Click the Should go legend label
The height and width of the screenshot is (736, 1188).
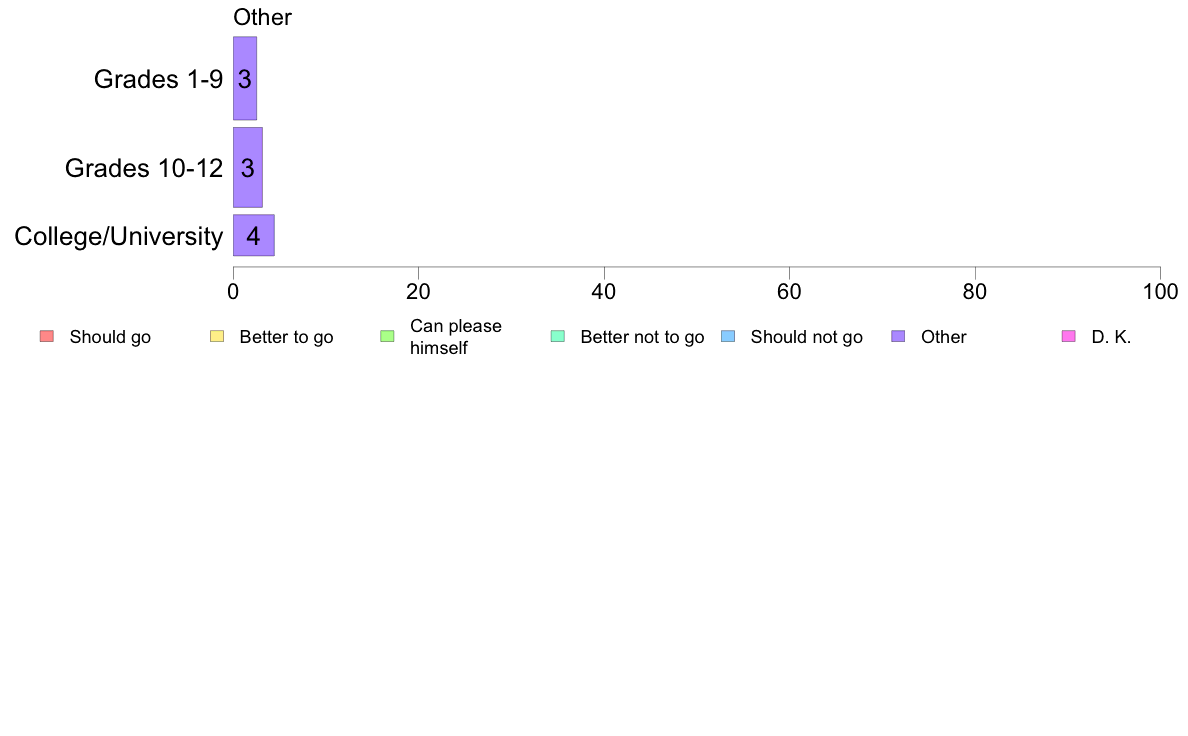[110, 337]
